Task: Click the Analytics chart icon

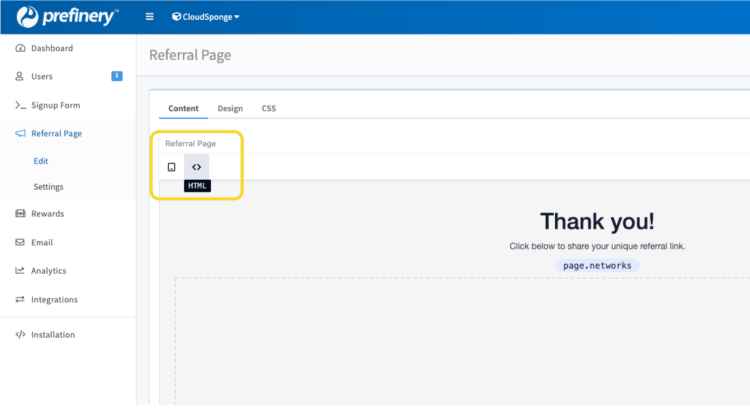Action: click(x=20, y=270)
